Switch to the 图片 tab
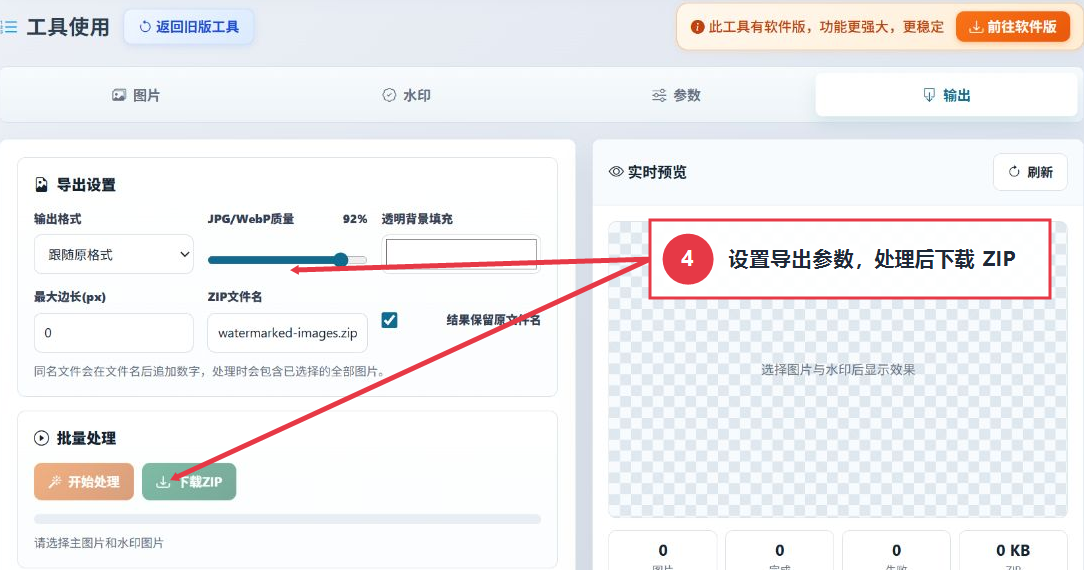 click(x=136, y=95)
